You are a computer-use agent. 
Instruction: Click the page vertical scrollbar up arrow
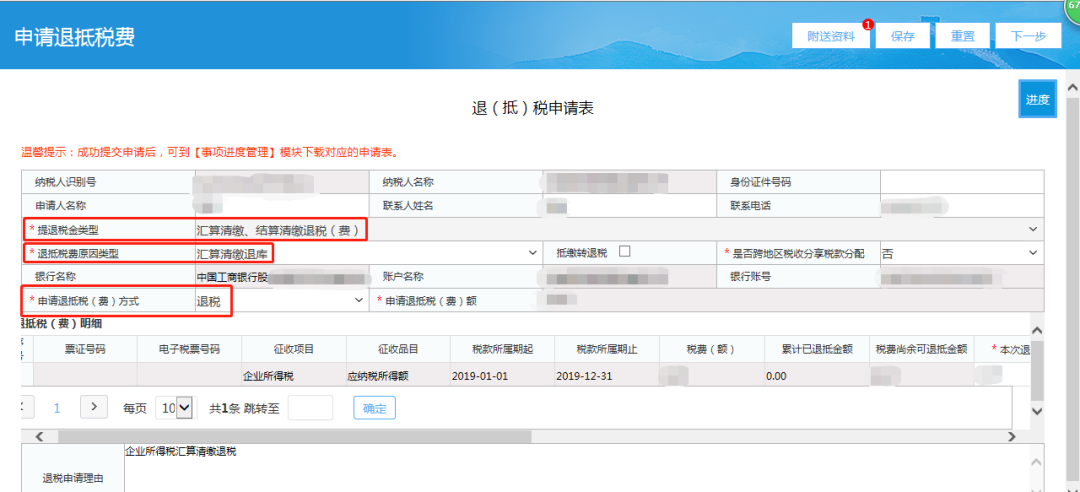pyautogui.click(x=1072, y=88)
